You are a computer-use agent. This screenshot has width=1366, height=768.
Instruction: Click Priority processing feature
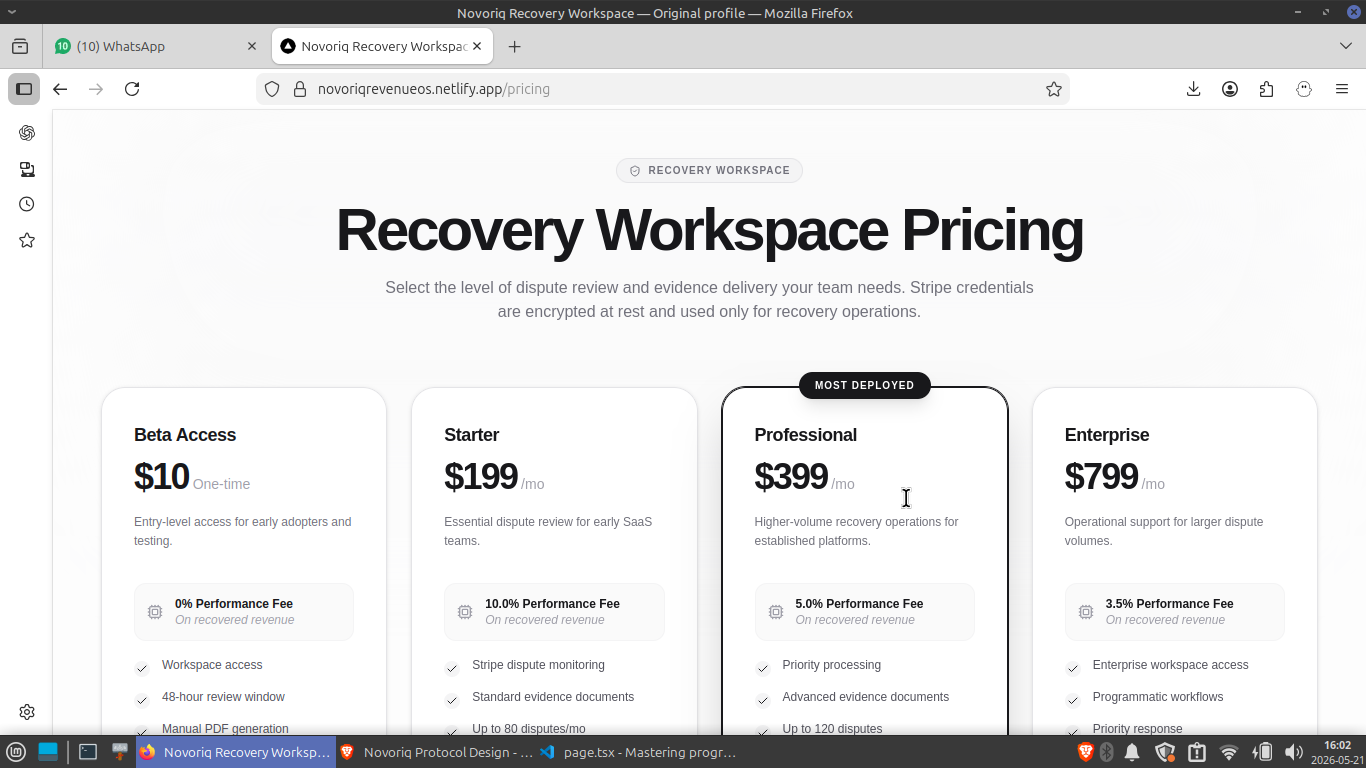832,665
